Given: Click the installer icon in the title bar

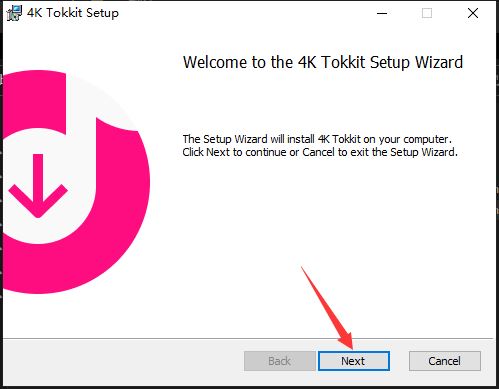Looking at the screenshot, I should (14, 13).
